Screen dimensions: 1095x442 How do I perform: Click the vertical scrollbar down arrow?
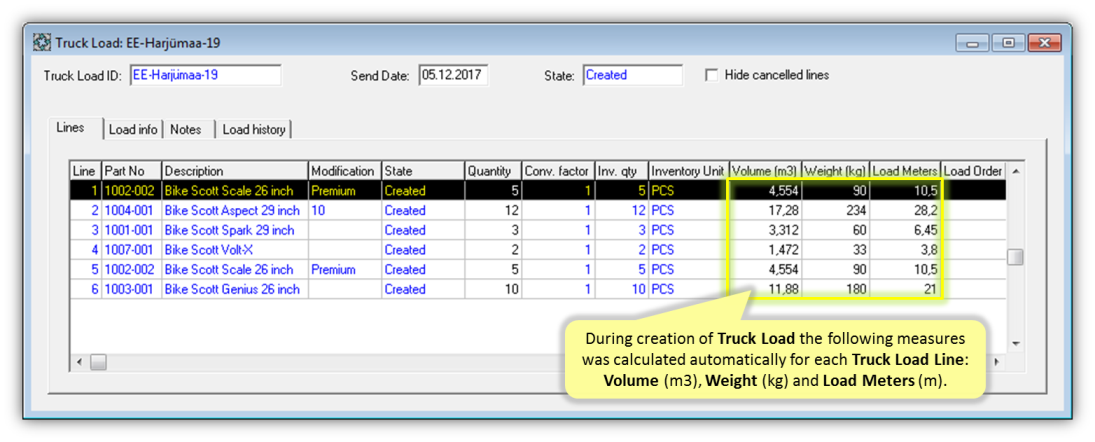[1015, 344]
